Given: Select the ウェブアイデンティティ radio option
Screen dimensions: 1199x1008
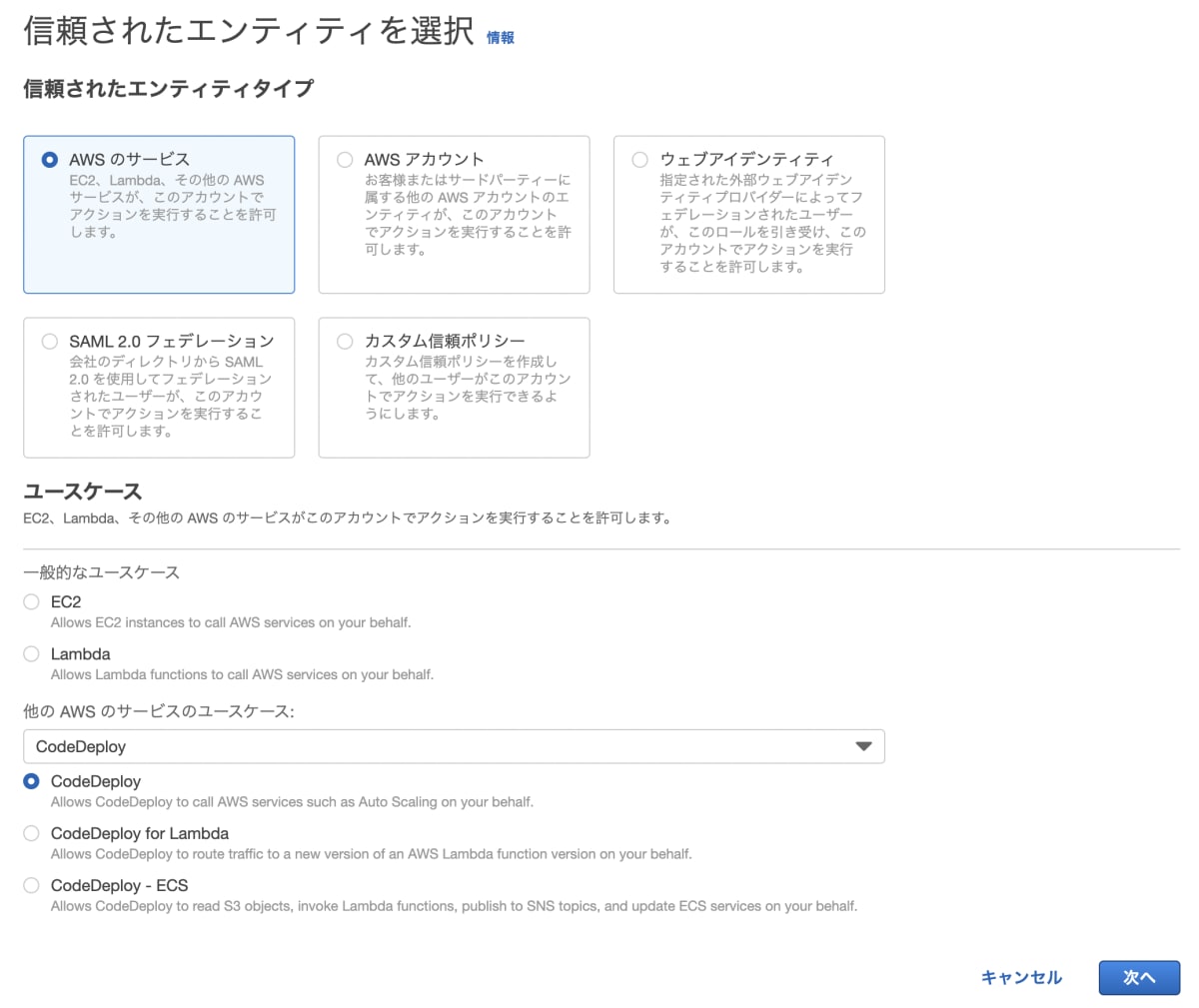Looking at the screenshot, I should 640,160.
